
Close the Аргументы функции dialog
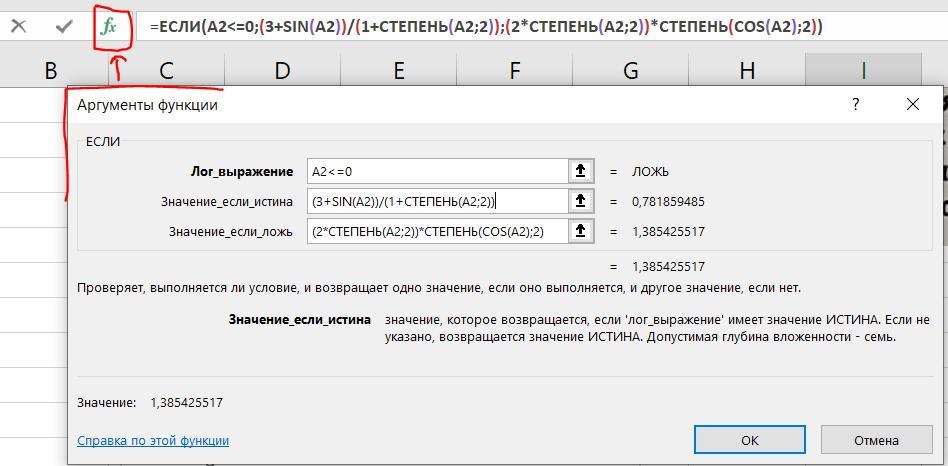(912, 104)
